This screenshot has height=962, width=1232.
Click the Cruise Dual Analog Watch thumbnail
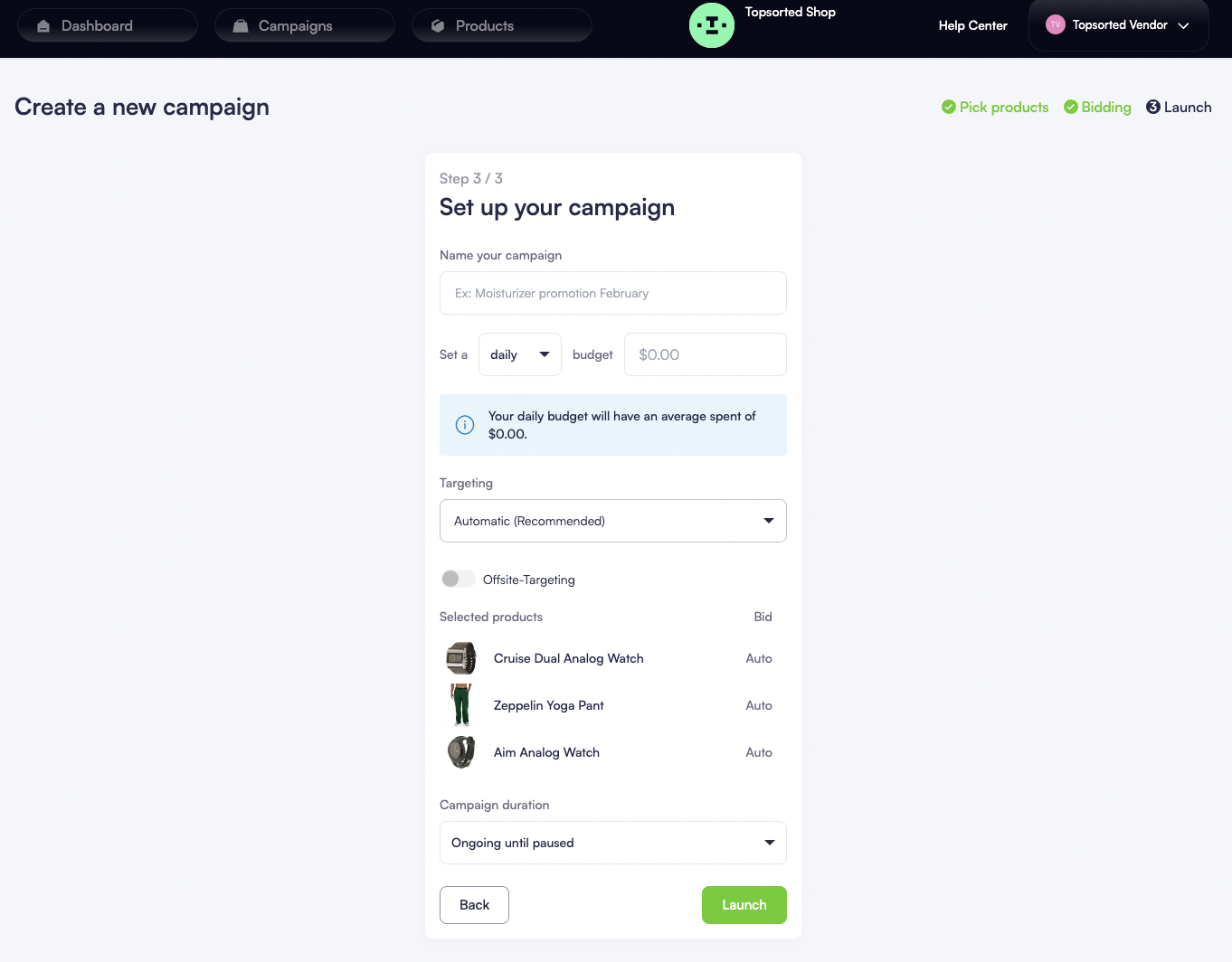(461, 658)
